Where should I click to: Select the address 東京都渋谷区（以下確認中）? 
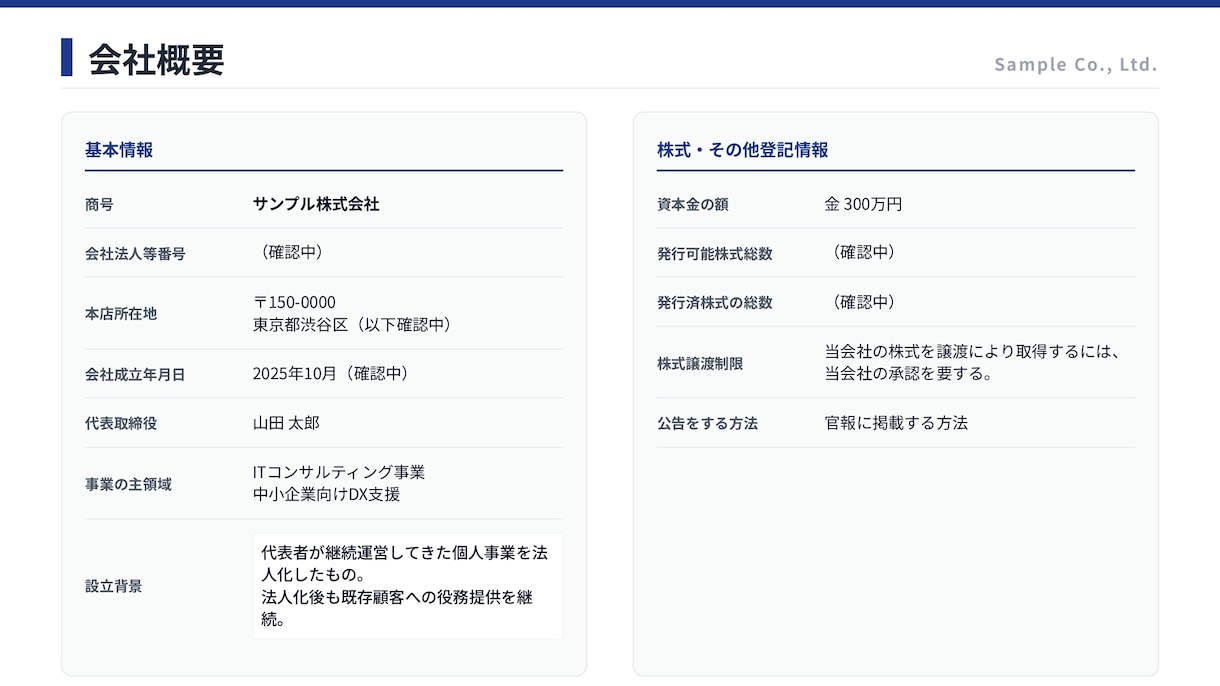point(352,325)
